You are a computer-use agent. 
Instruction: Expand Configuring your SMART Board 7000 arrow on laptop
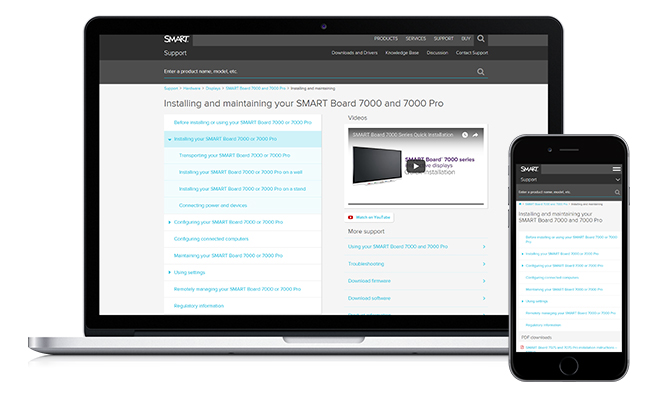tap(170, 222)
